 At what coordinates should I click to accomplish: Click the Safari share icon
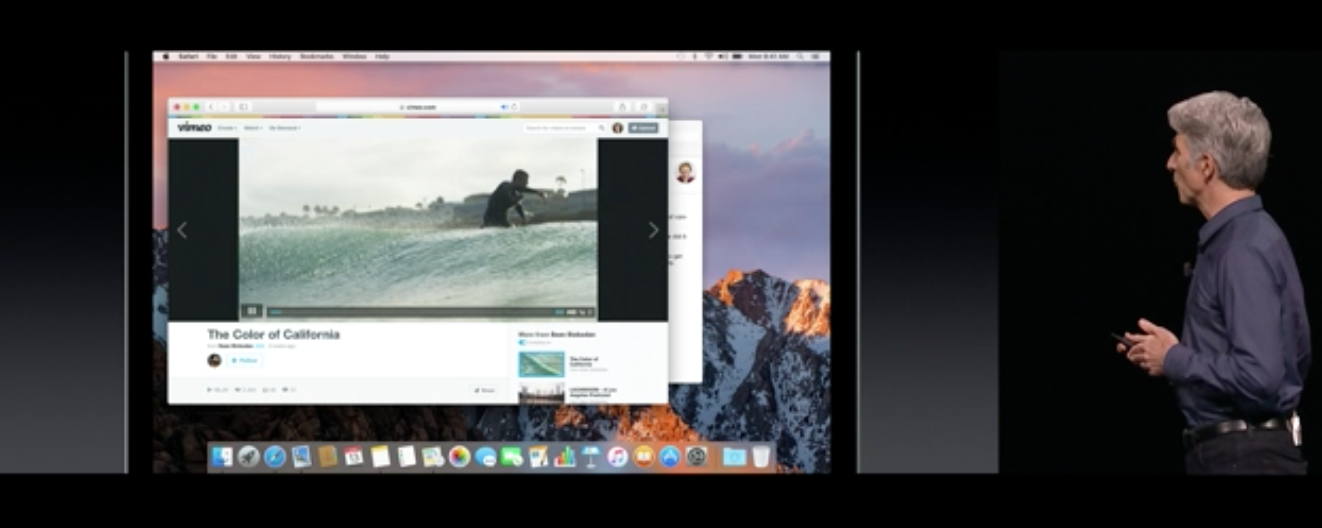pos(622,106)
